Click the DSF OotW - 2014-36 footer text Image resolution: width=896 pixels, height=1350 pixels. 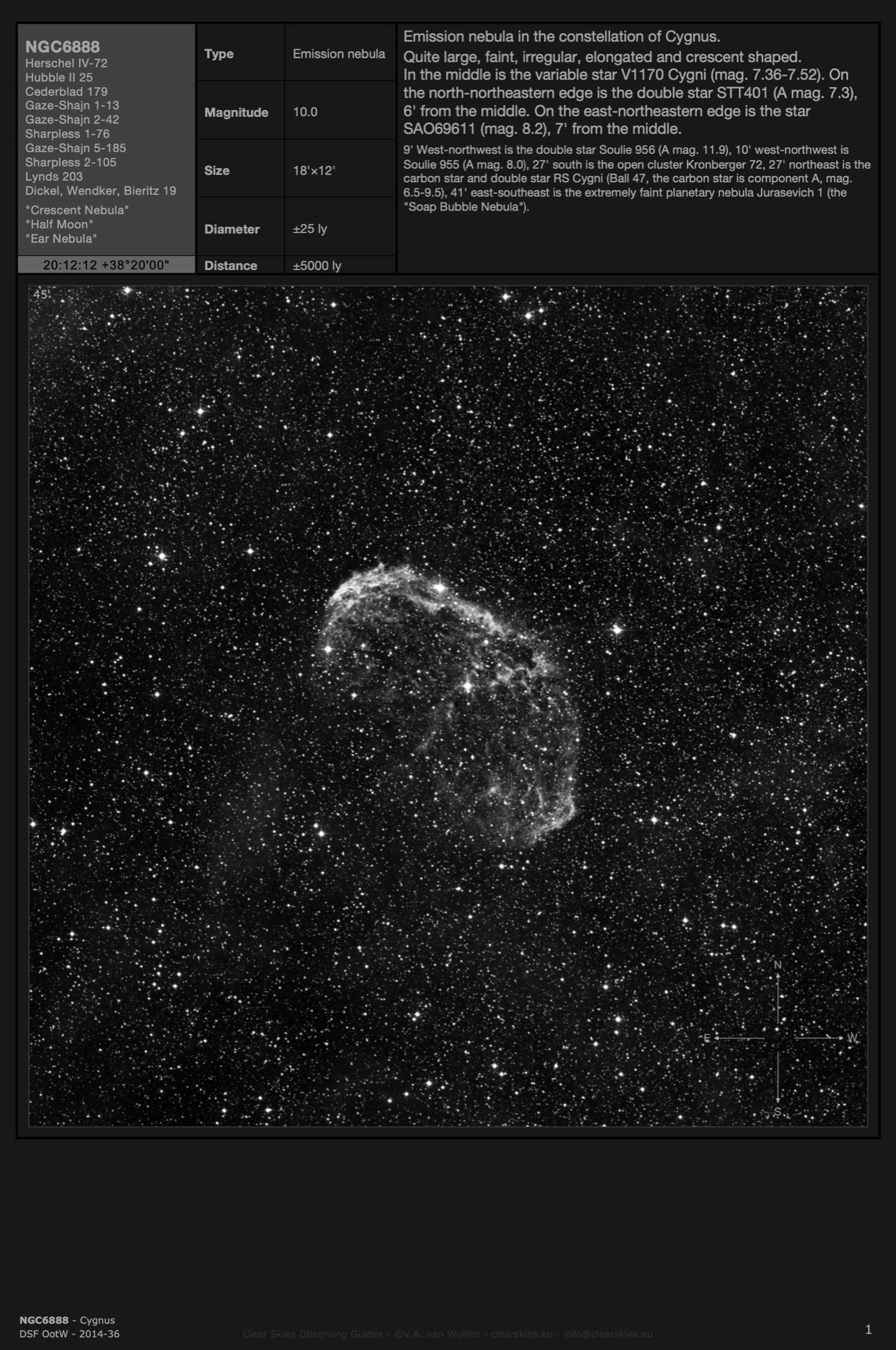[x=69, y=1334]
